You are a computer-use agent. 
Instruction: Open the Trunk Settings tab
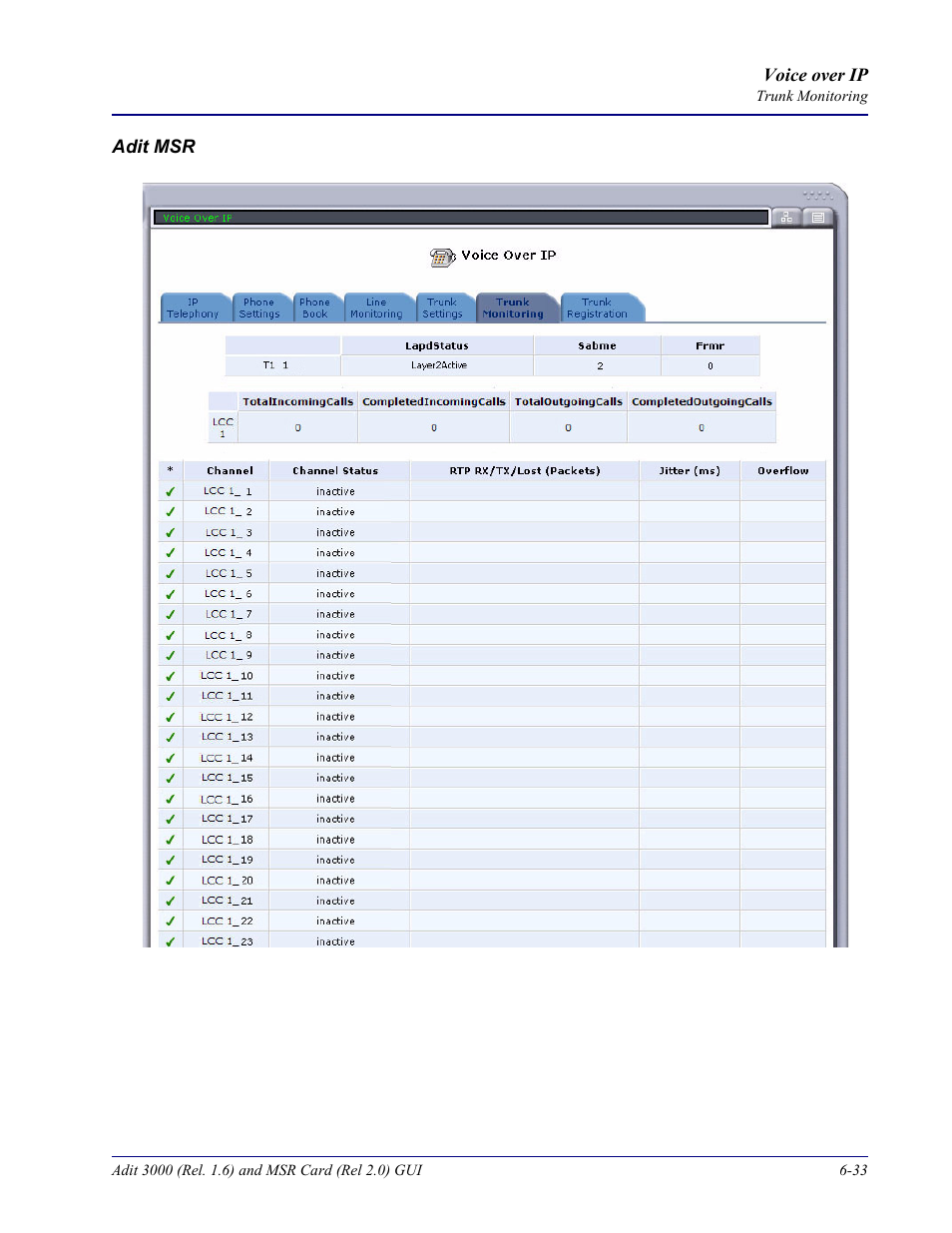point(442,308)
